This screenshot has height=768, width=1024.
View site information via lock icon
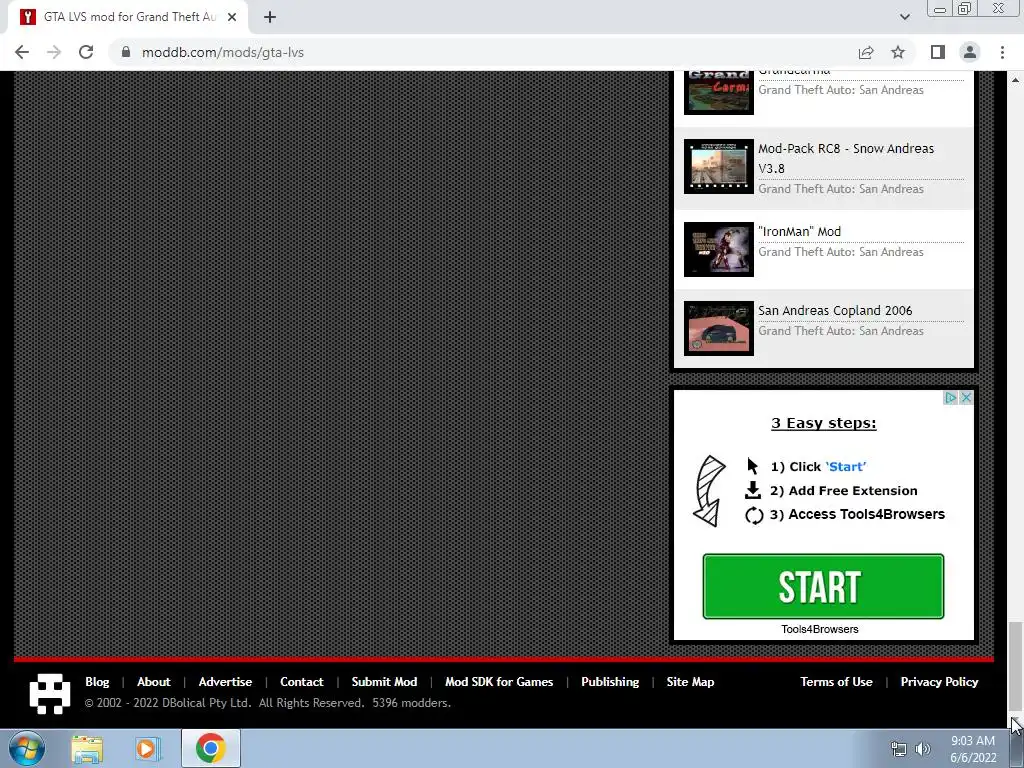tap(126, 52)
